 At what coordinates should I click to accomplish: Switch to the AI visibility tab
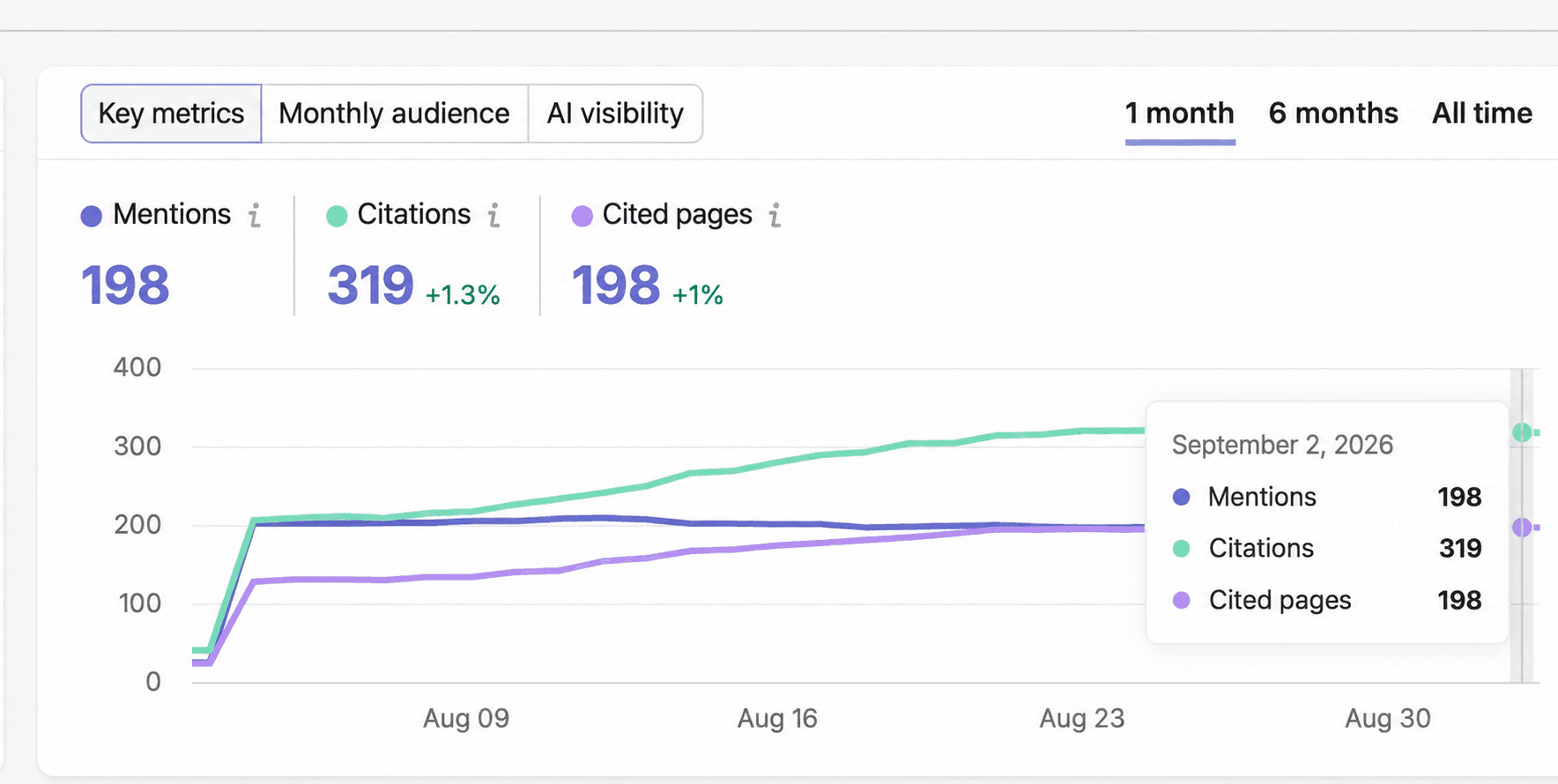tap(615, 114)
